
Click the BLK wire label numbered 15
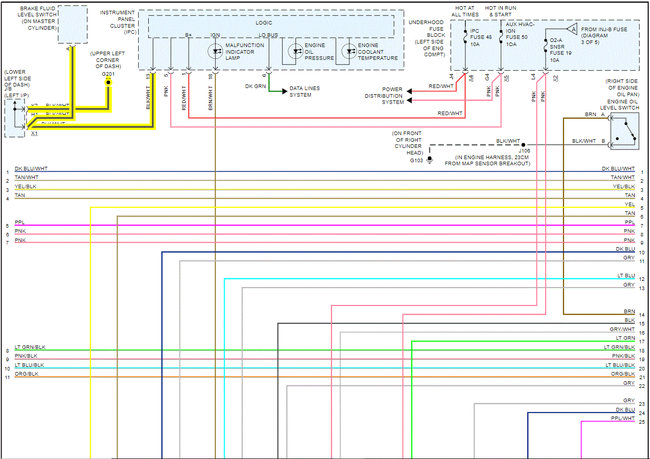coord(630,321)
